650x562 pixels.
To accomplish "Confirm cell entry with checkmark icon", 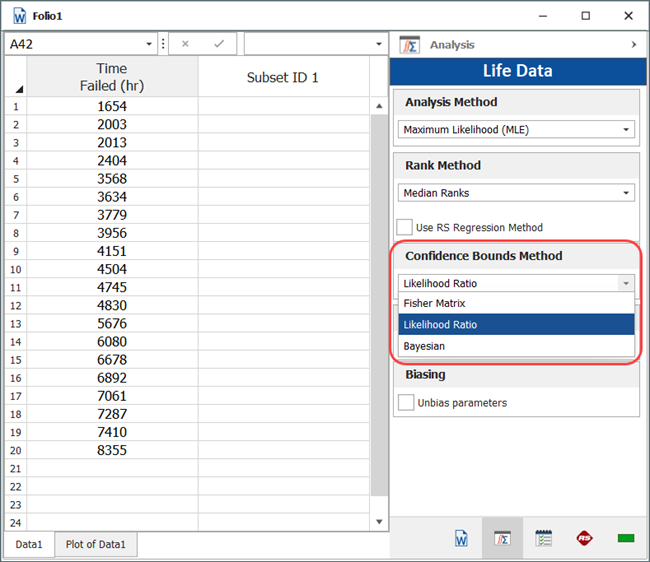I will coord(219,44).
